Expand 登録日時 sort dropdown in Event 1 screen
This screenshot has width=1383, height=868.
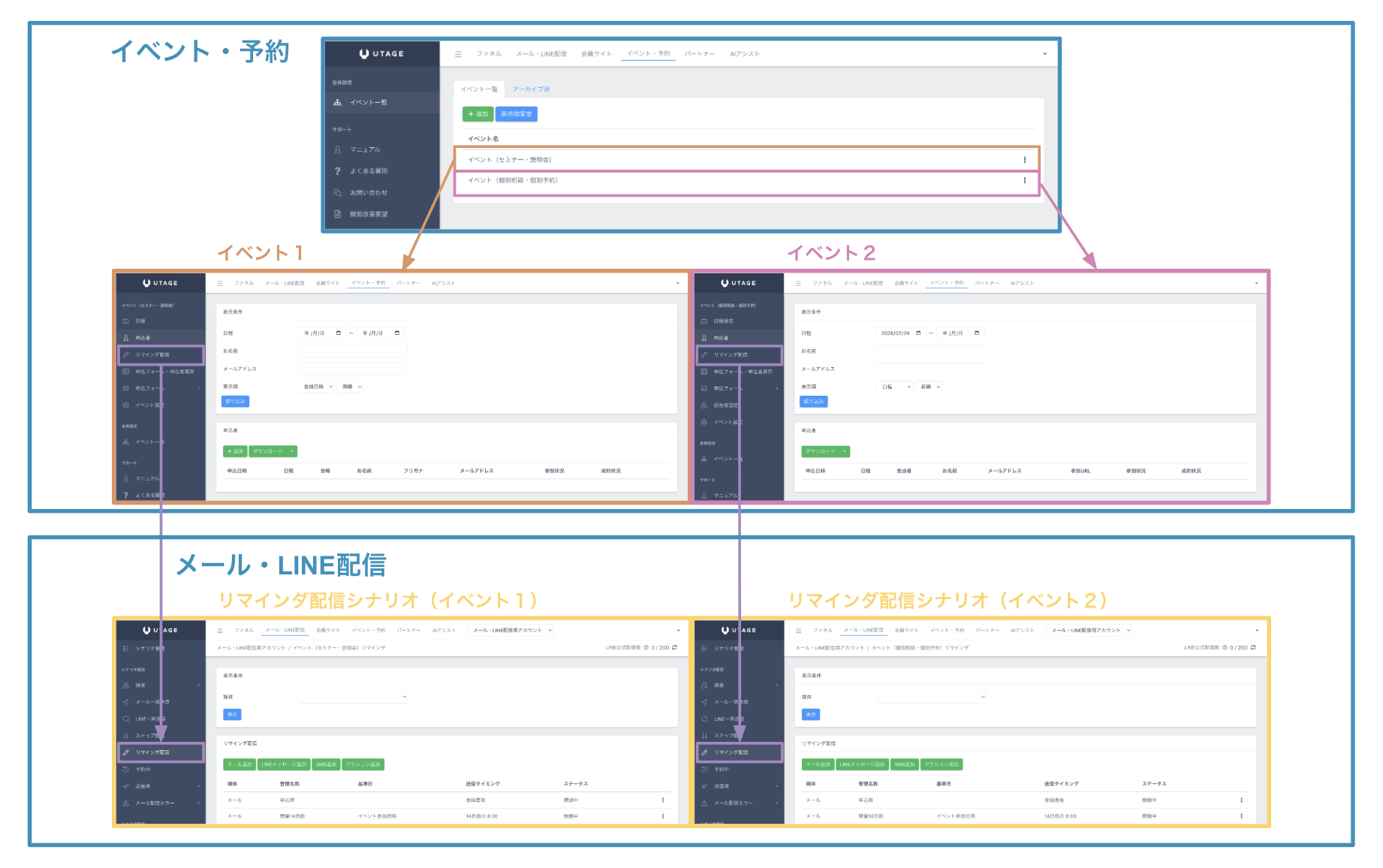click(x=318, y=387)
